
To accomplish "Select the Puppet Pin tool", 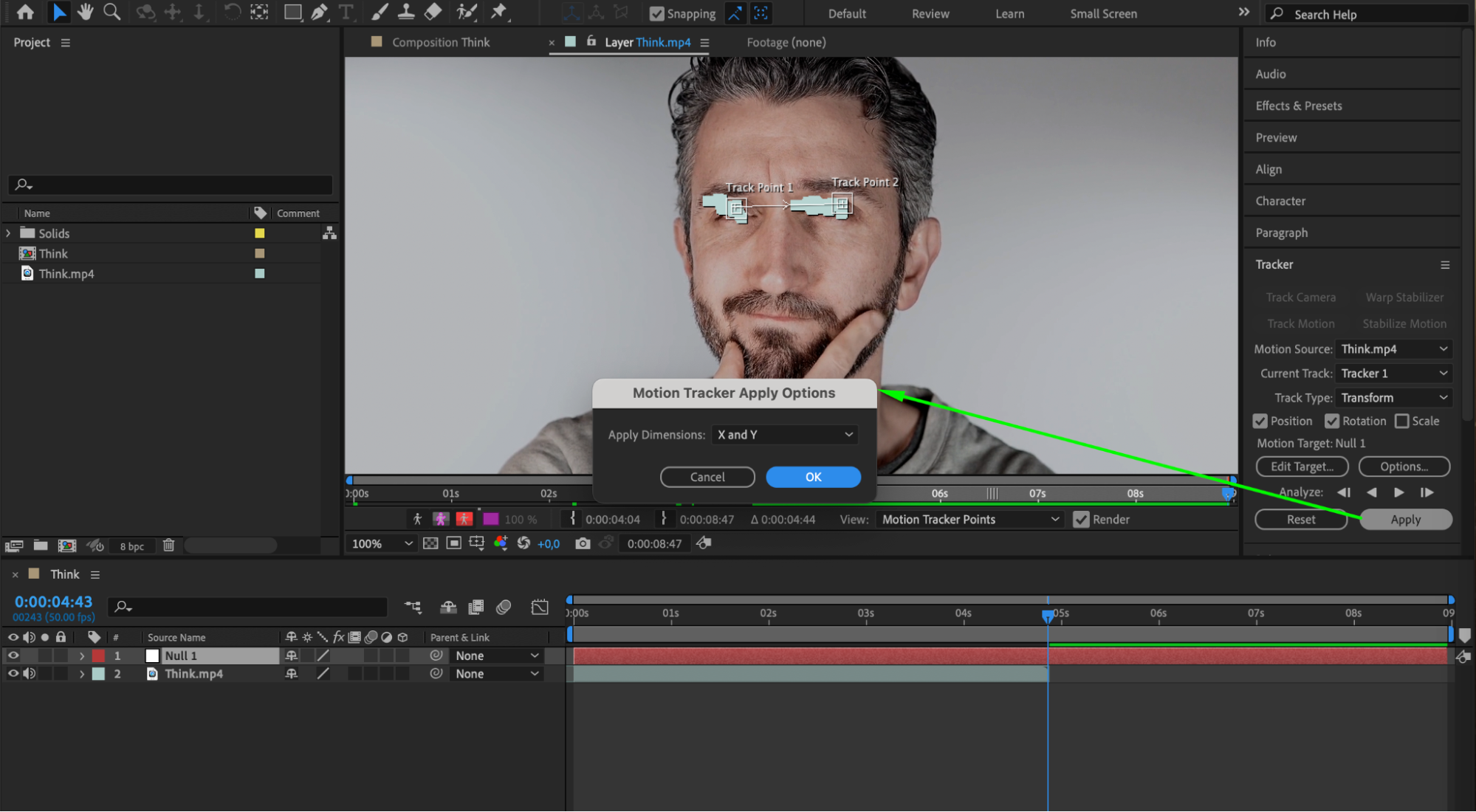I will pyautogui.click(x=499, y=12).
